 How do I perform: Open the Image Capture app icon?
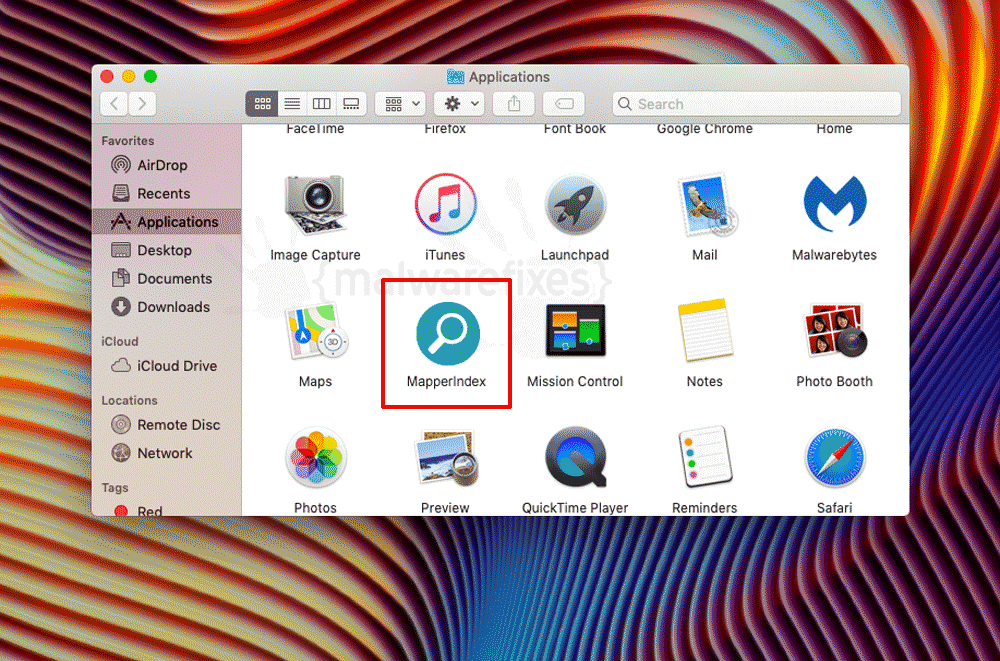point(315,204)
